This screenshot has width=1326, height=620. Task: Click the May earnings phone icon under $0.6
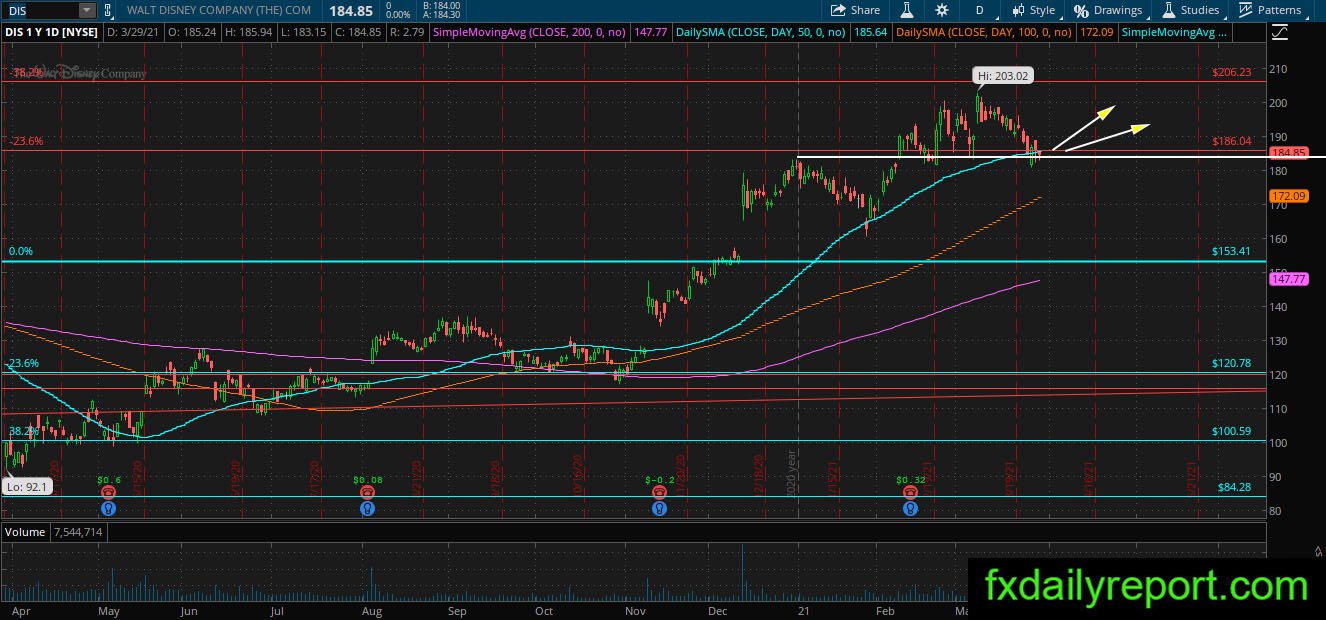pos(109,492)
